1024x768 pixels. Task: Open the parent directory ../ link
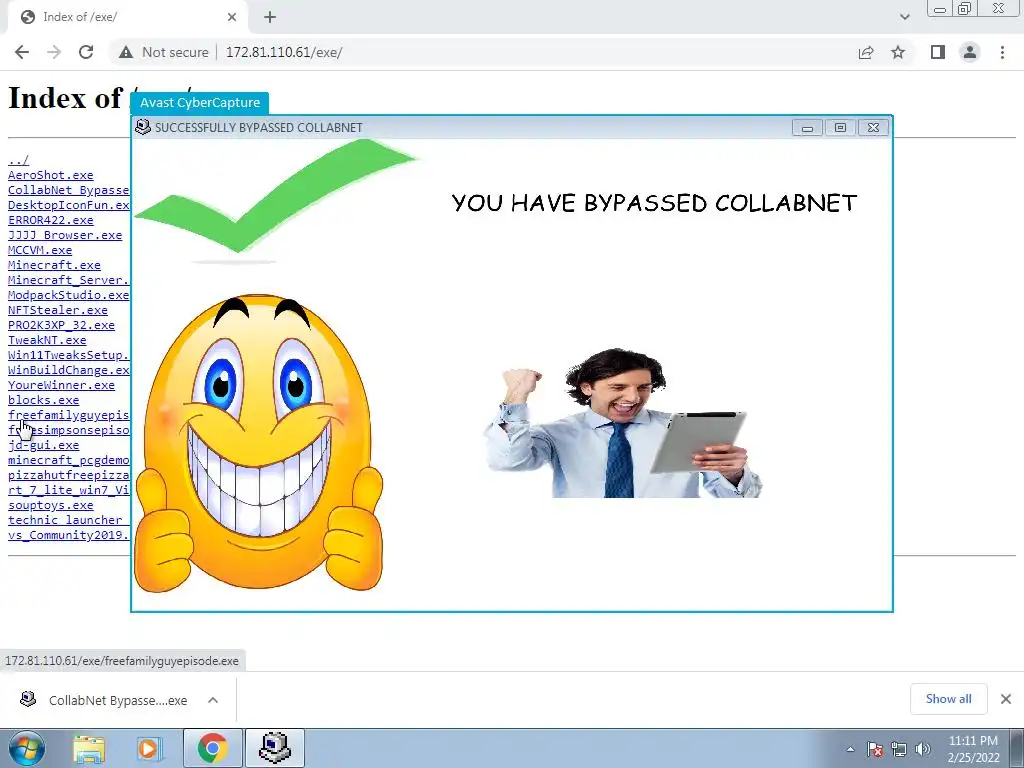[18, 160]
